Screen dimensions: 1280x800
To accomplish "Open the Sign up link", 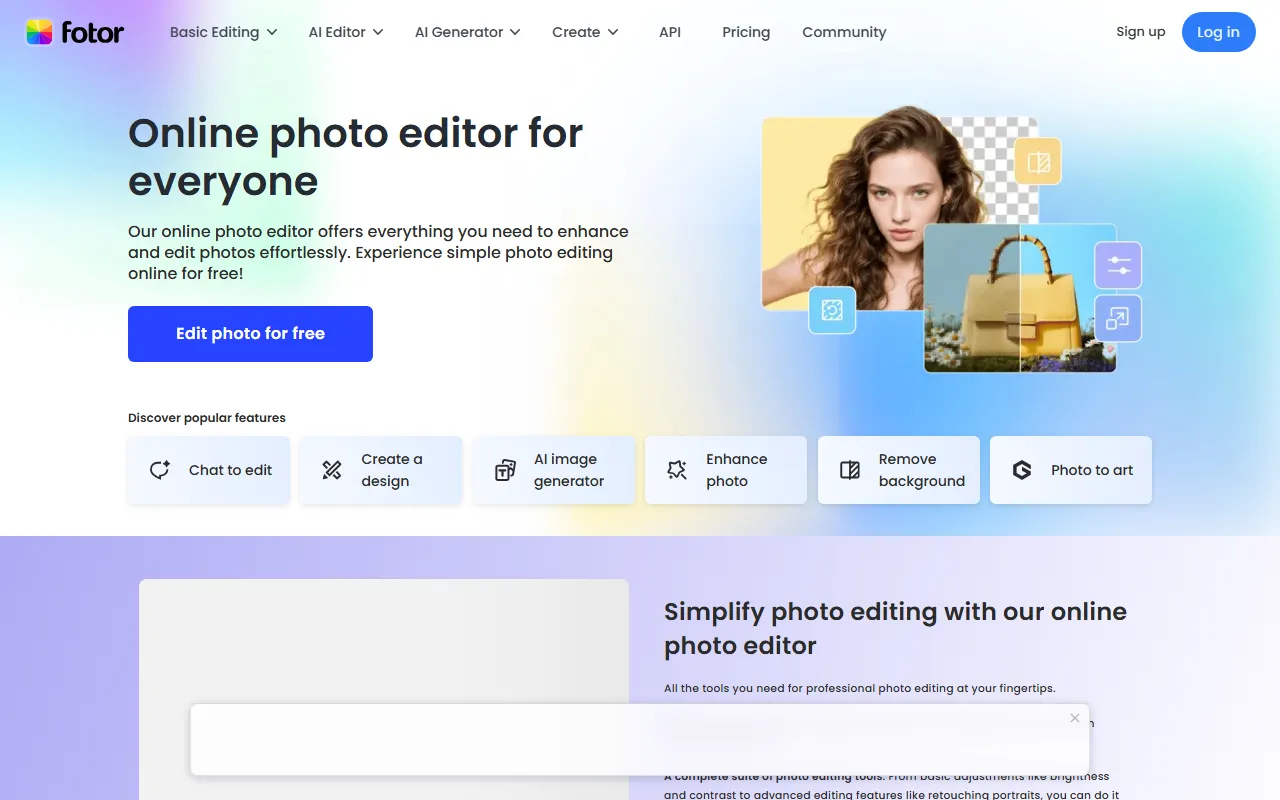I will [1140, 32].
